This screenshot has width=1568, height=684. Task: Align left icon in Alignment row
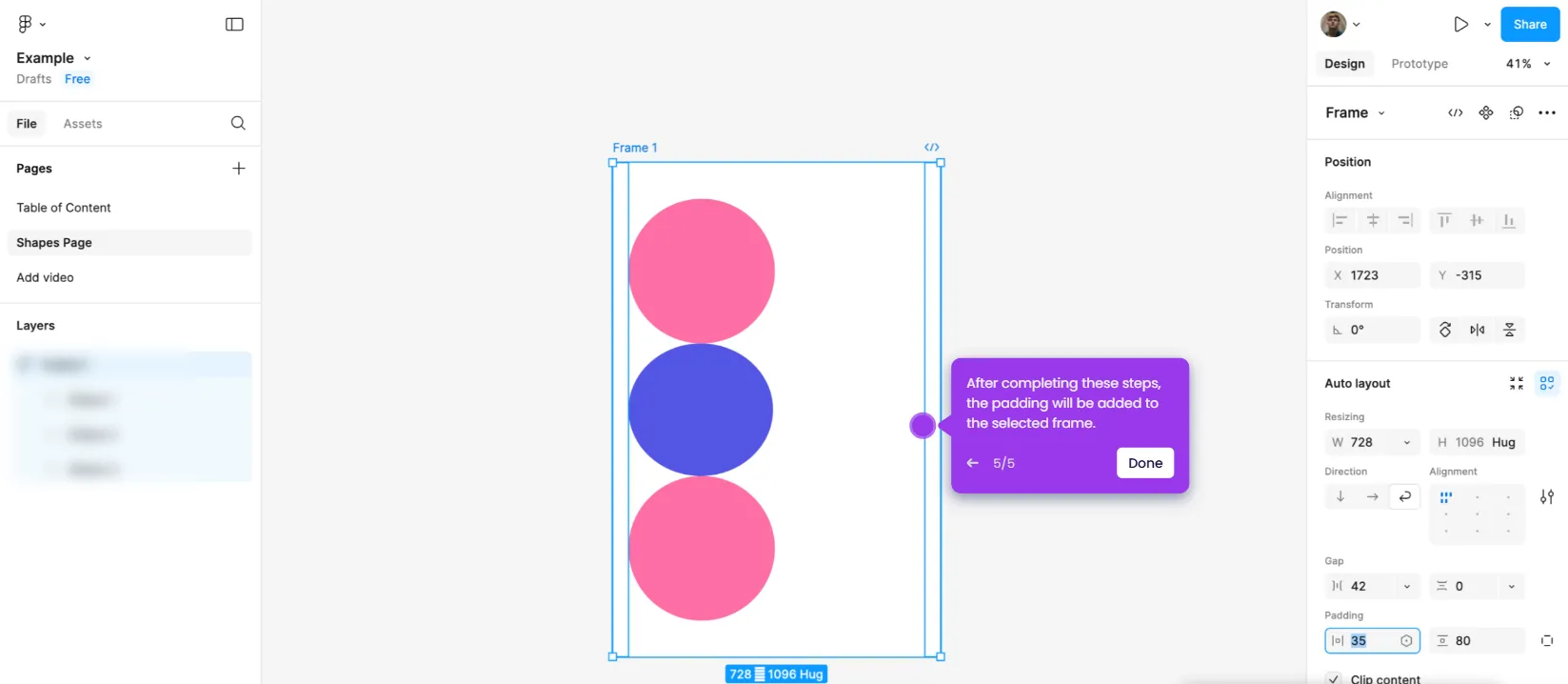[1340, 220]
